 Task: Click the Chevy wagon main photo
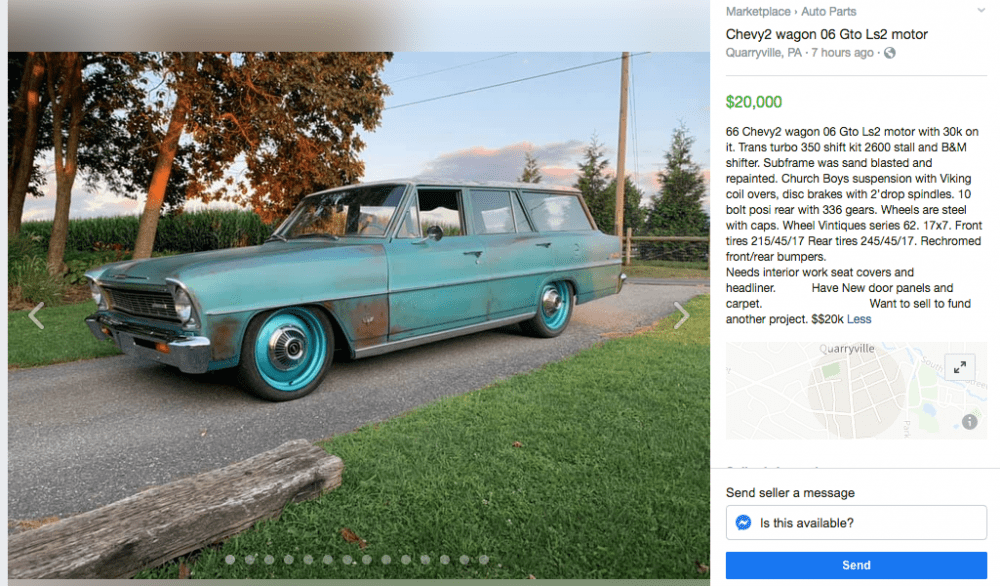[358, 315]
